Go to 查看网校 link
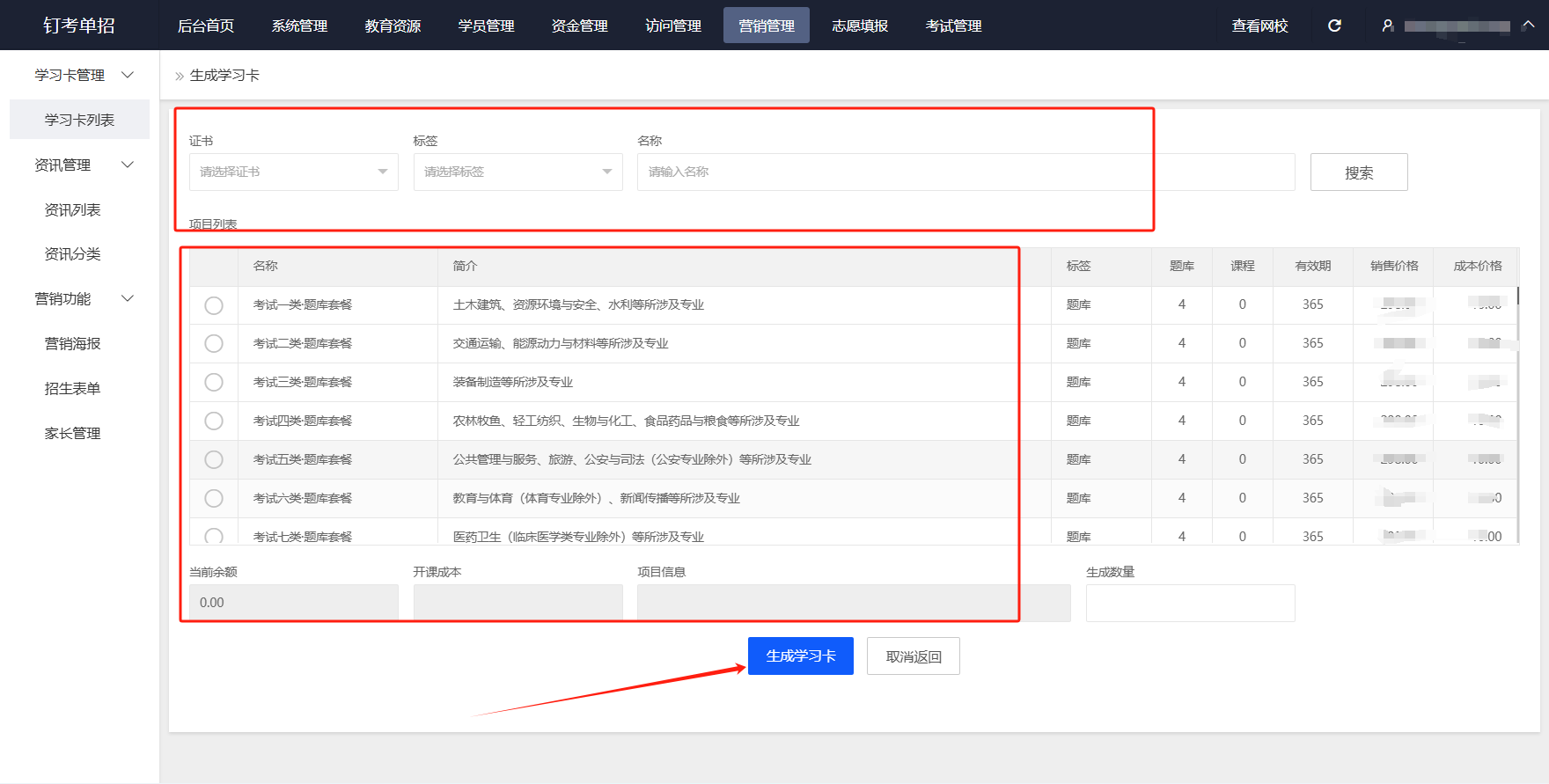This screenshot has width=1549, height=784. pos(1259,26)
